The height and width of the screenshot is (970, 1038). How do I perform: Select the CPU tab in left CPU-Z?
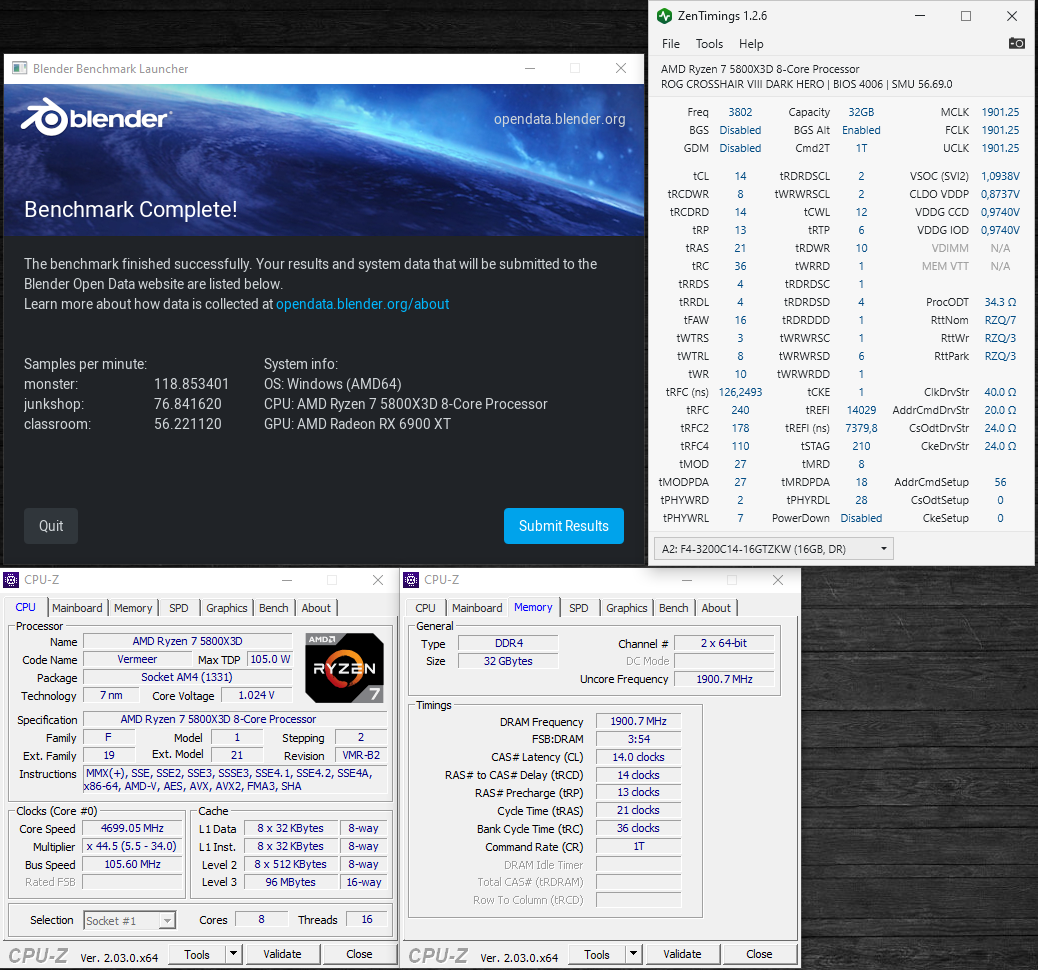point(26,607)
